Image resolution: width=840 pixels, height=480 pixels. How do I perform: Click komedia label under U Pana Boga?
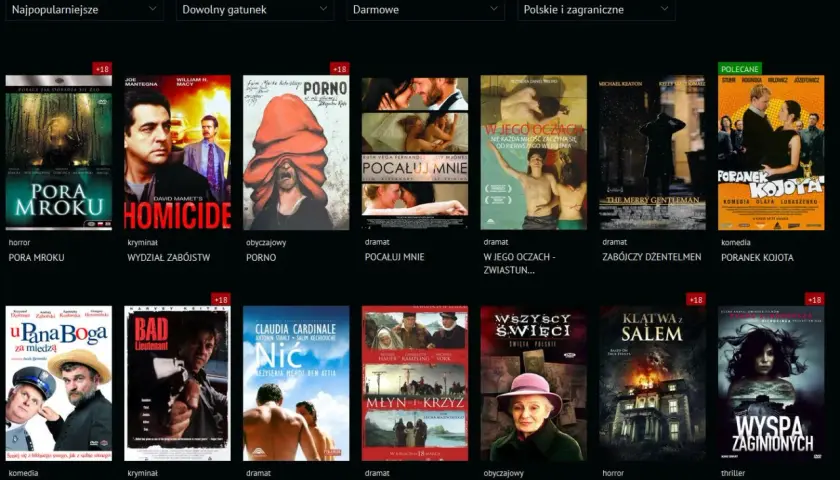(x=23, y=474)
